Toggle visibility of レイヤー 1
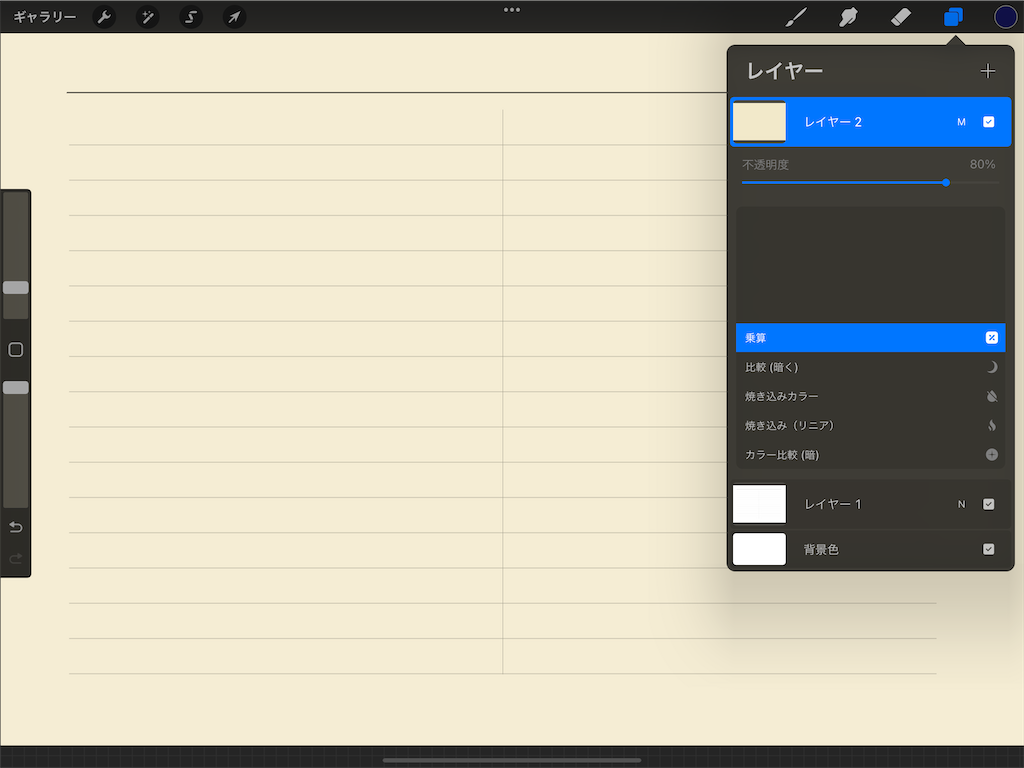 (x=988, y=504)
